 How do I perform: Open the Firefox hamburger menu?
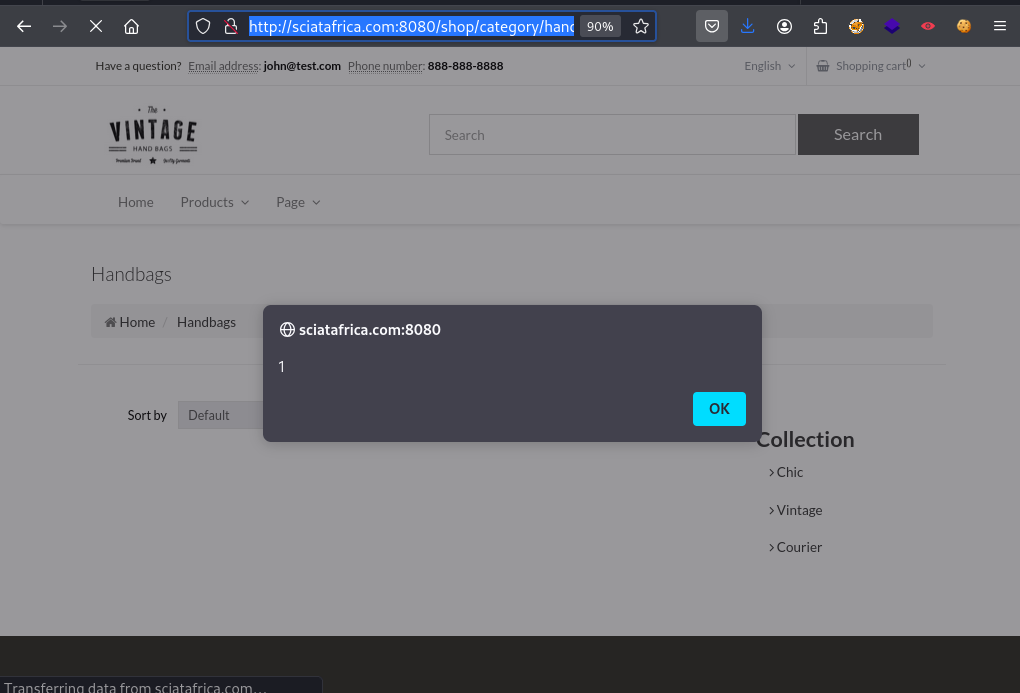[999, 27]
